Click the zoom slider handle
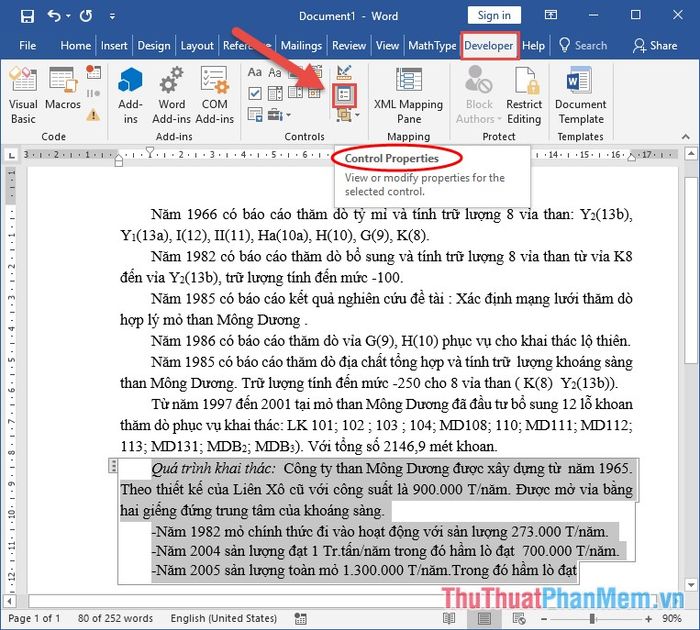 [592, 618]
